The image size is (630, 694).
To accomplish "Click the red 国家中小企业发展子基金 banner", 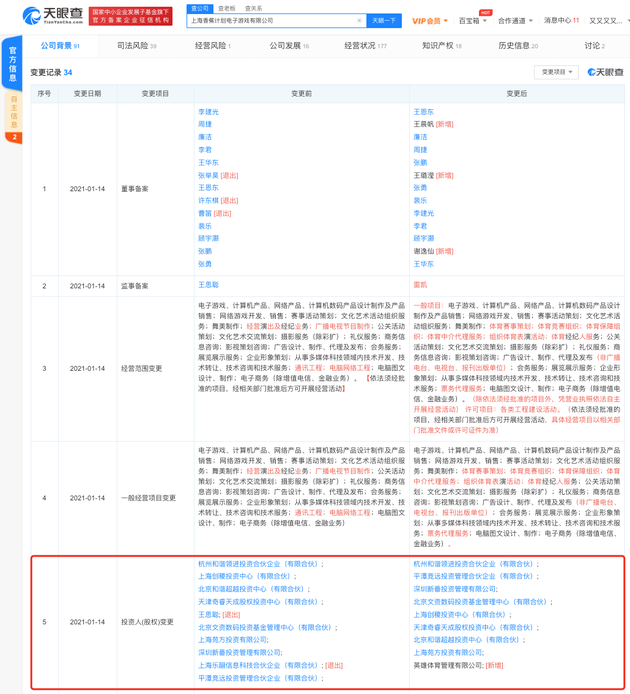I will (131, 16).
